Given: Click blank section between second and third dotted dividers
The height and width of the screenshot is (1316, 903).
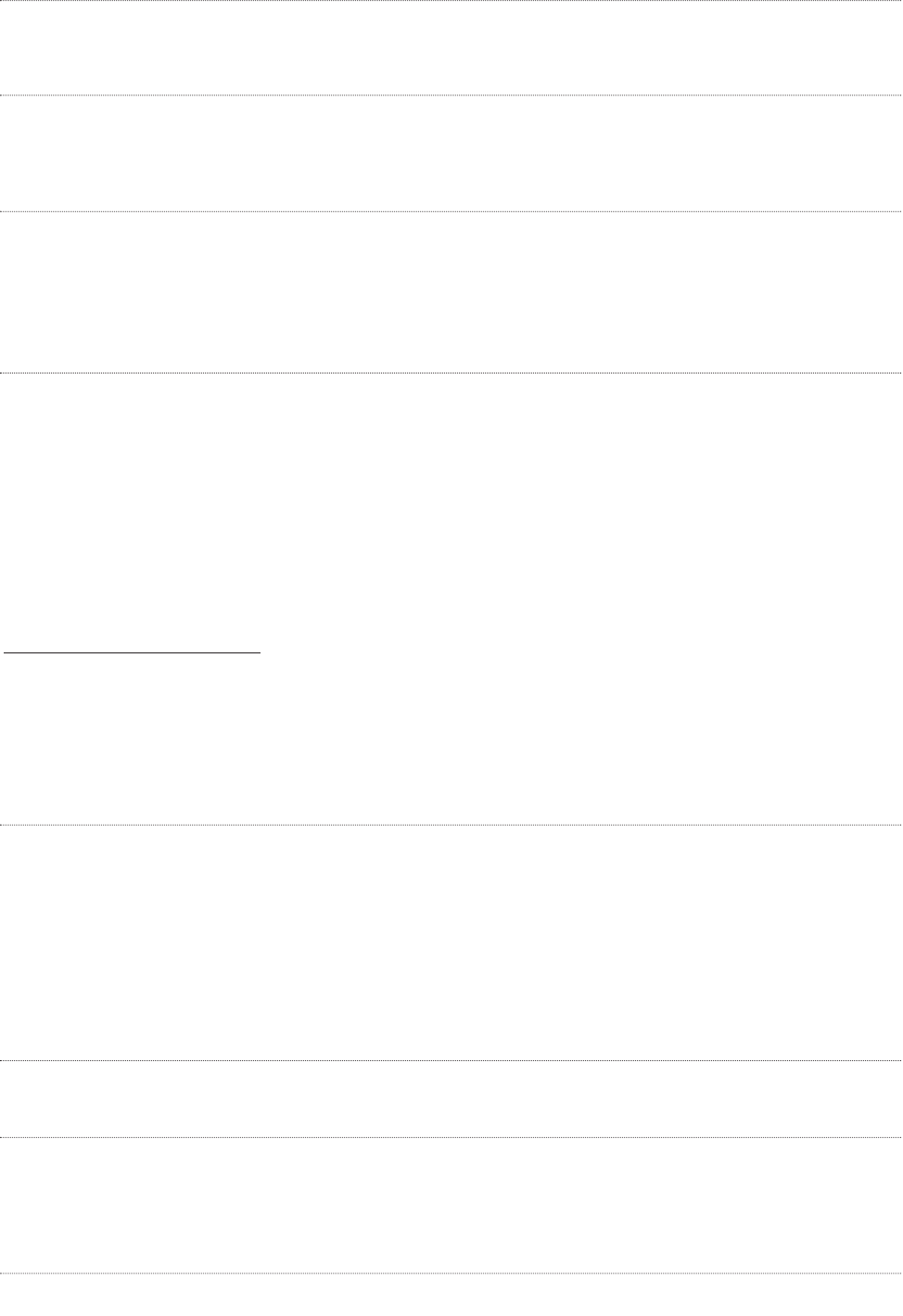Looking at the screenshot, I should coord(451,154).
